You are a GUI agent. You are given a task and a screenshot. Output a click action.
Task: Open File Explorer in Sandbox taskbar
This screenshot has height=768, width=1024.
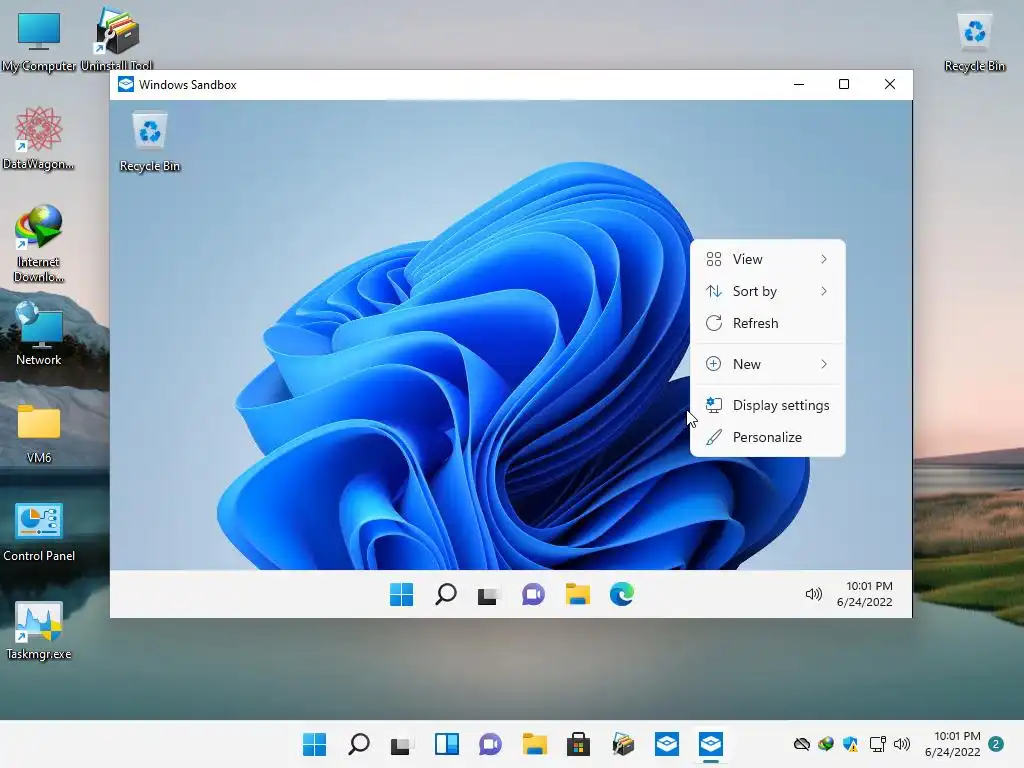click(577, 594)
